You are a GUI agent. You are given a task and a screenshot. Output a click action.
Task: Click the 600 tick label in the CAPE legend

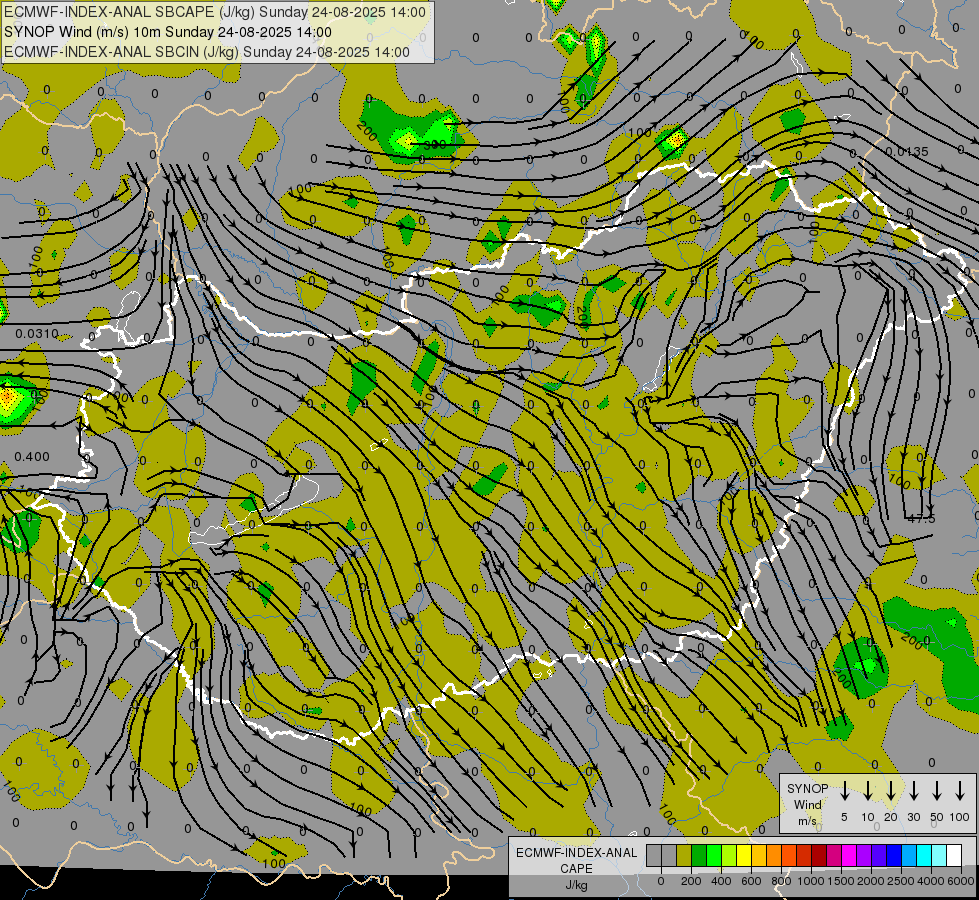pos(751,881)
